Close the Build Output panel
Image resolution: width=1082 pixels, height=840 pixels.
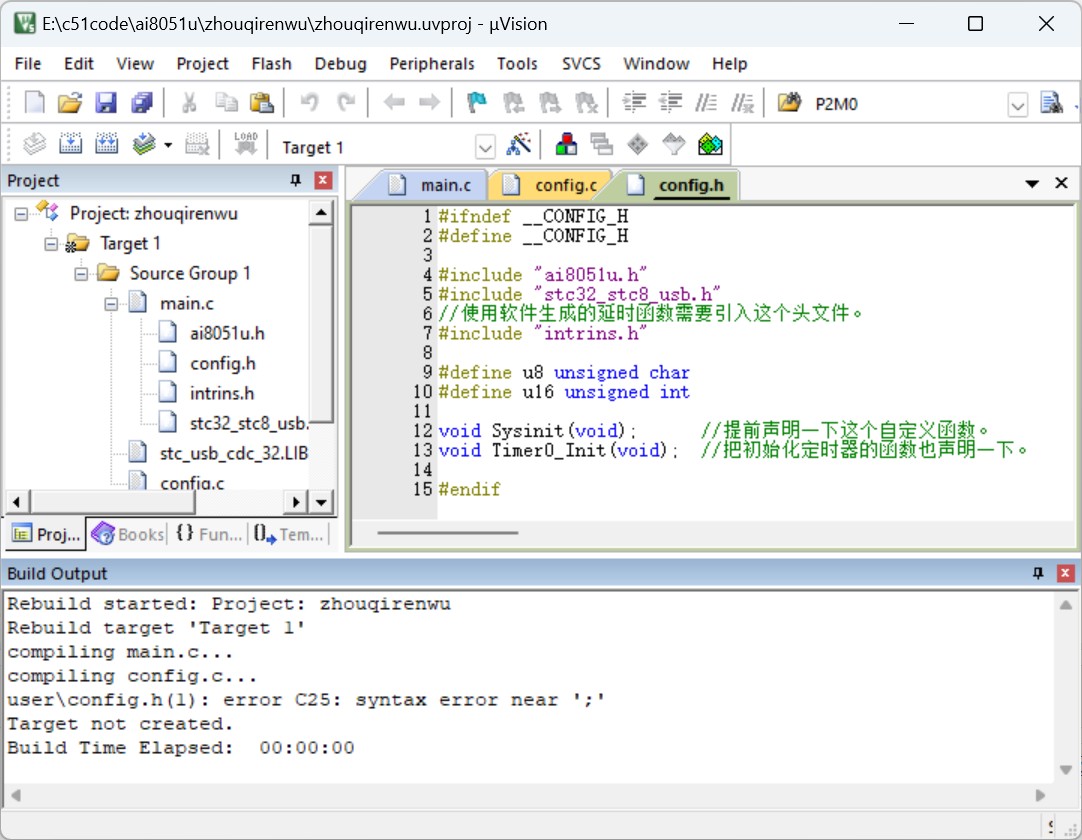[x=1065, y=573]
